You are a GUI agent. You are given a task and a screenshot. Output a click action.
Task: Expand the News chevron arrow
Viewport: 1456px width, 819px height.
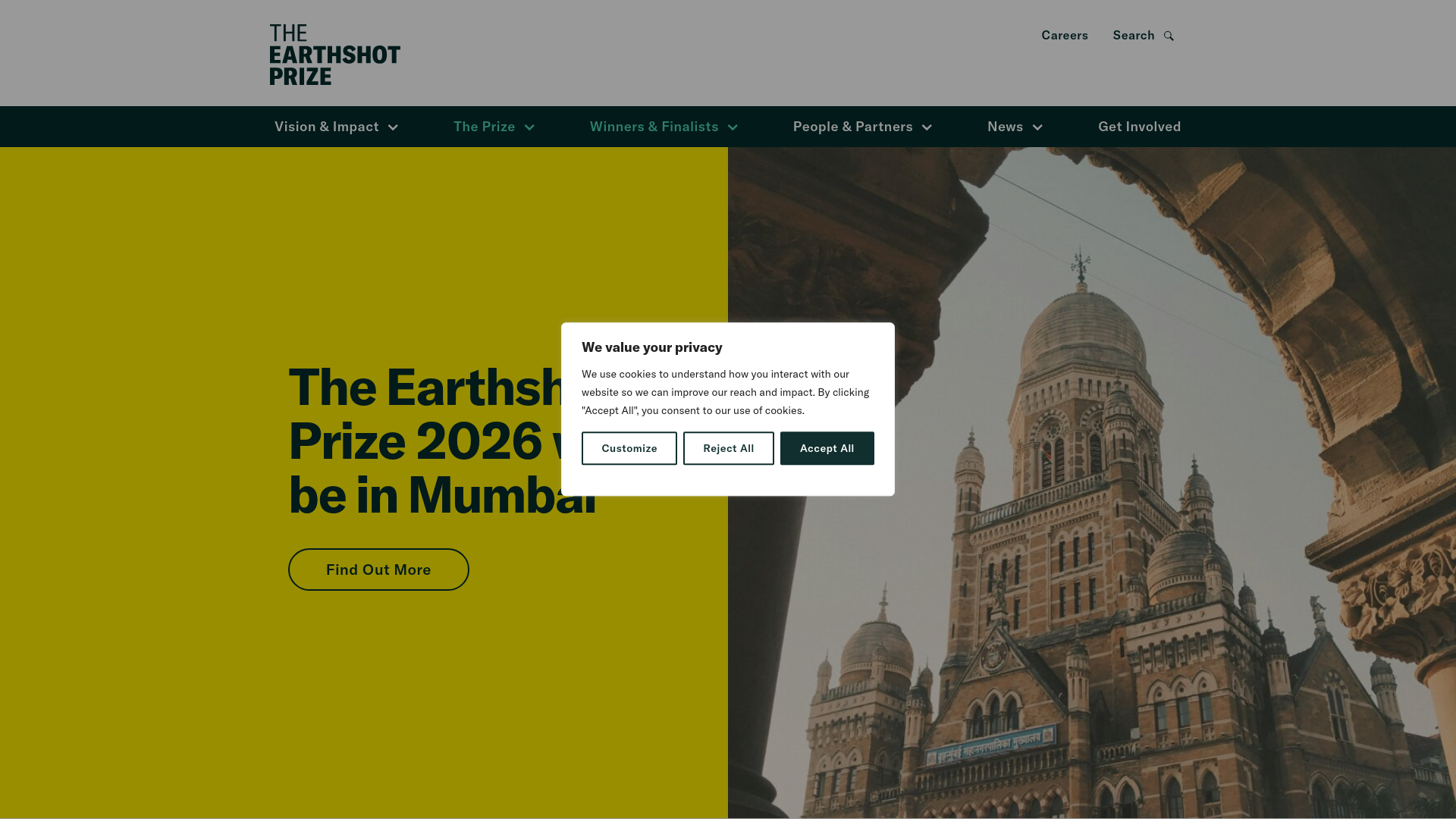(x=1037, y=127)
